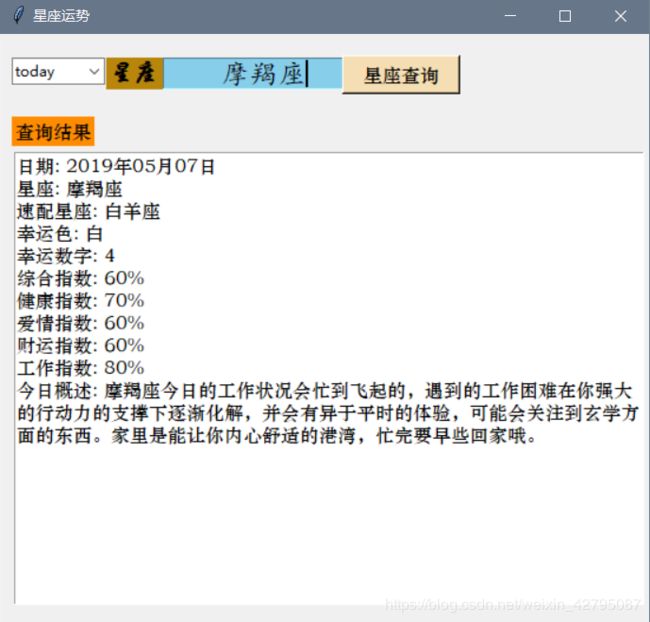Click the feather icon in the title bar
The width and height of the screenshot is (650, 622).
pyautogui.click(x=18, y=16)
